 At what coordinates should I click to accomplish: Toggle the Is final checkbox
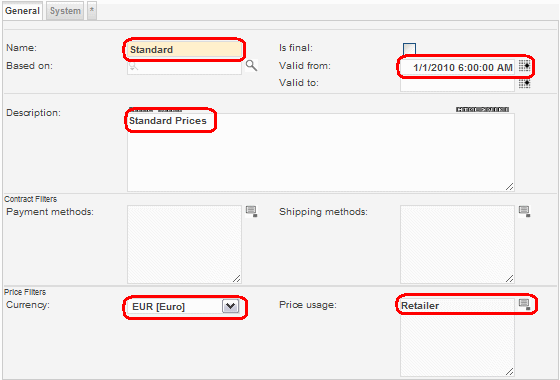click(409, 49)
